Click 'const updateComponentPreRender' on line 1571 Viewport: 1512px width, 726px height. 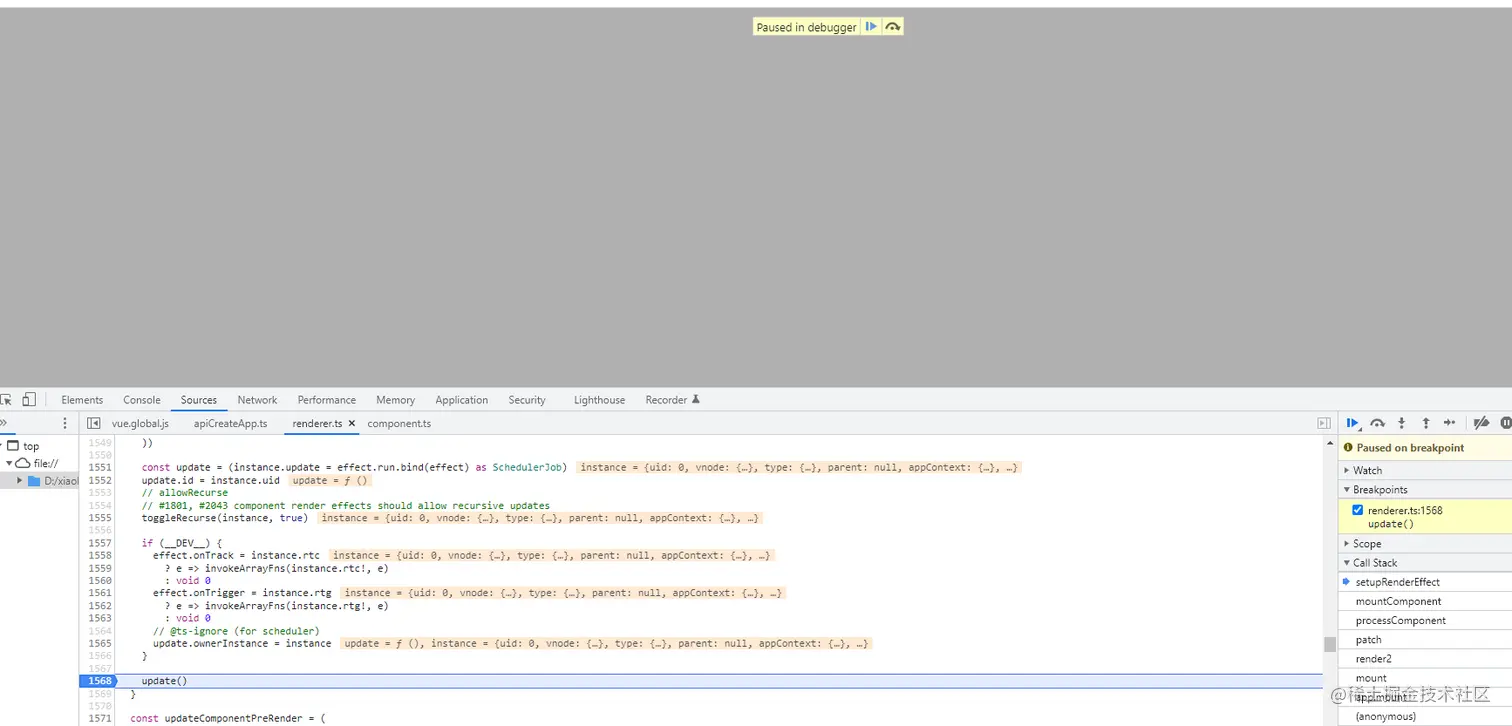pos(219,718)
